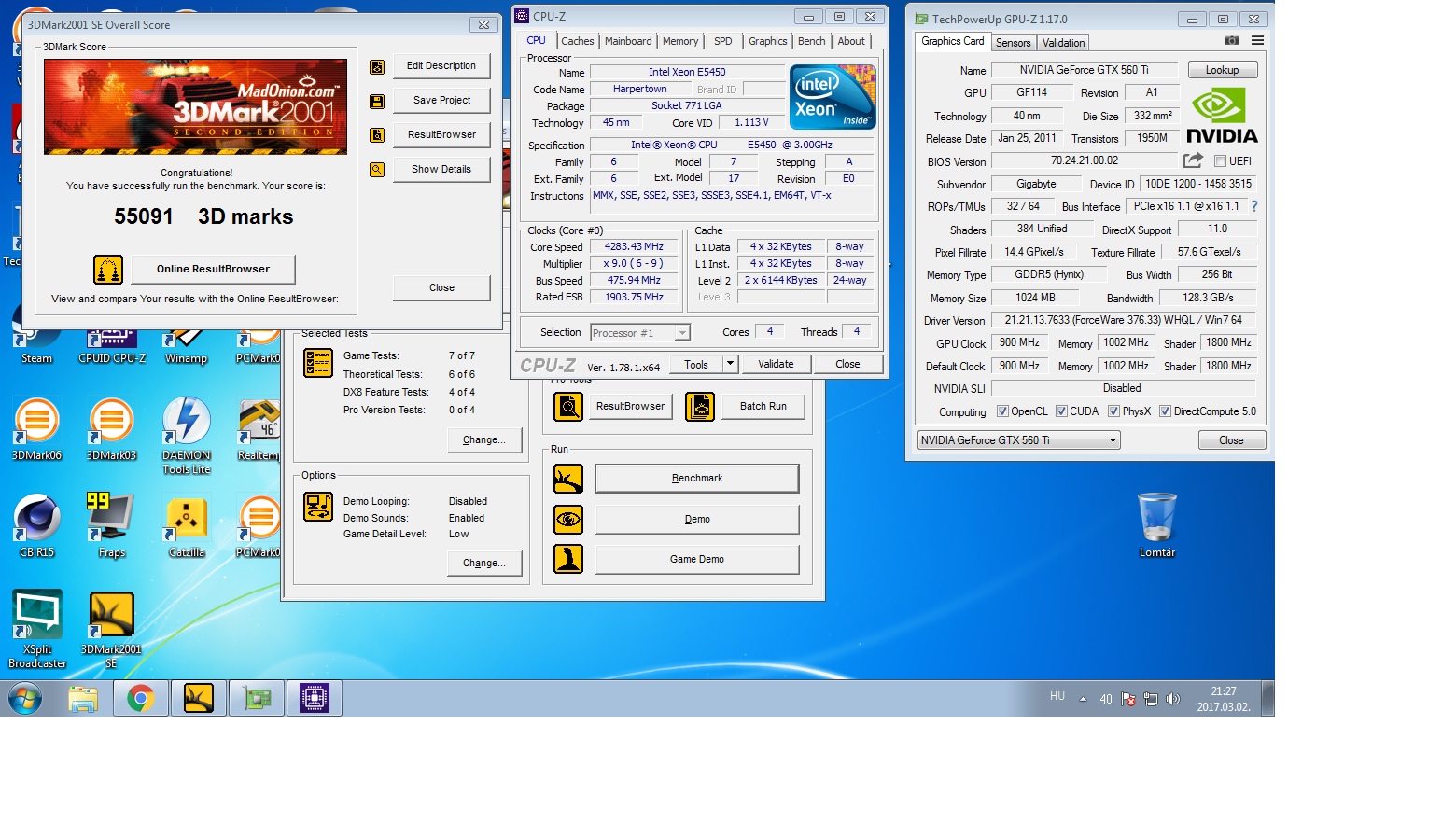Click the Options demo settings icon
Screen dimensions: 1456x836
click(318, 507)
